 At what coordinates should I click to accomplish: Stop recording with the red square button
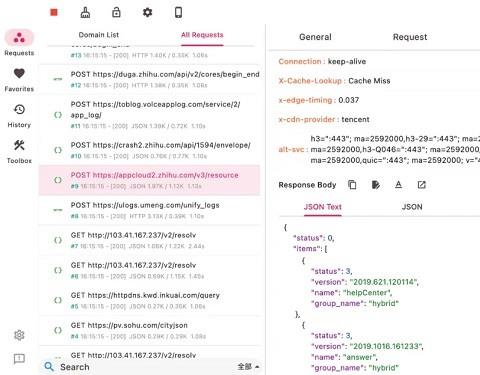click(x=54, y=12)
